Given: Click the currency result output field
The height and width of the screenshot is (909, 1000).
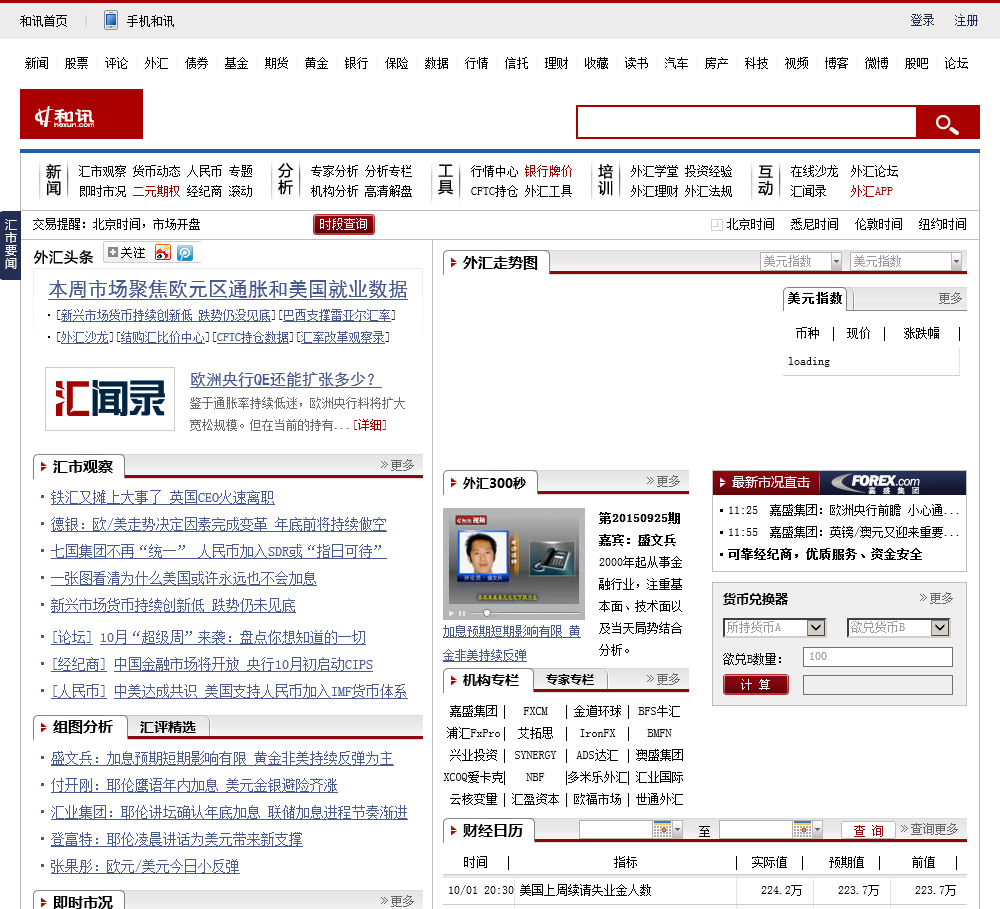Looking at the screenshot, I should pos(878,685).
